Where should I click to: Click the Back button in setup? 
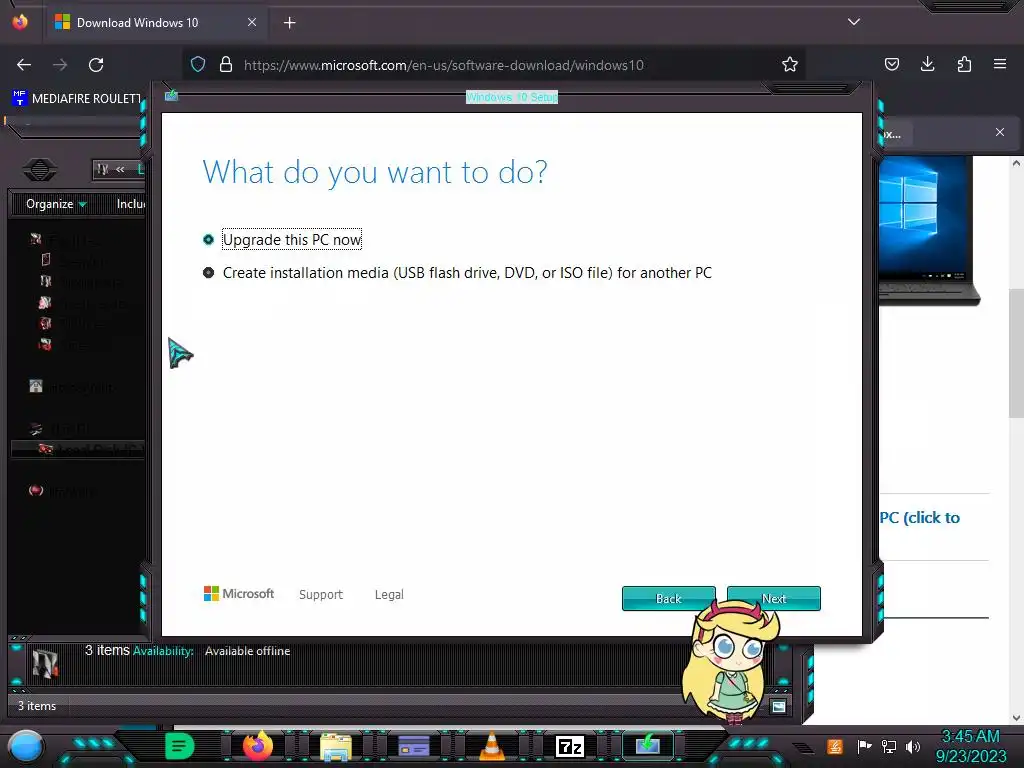tap(669, 598)
